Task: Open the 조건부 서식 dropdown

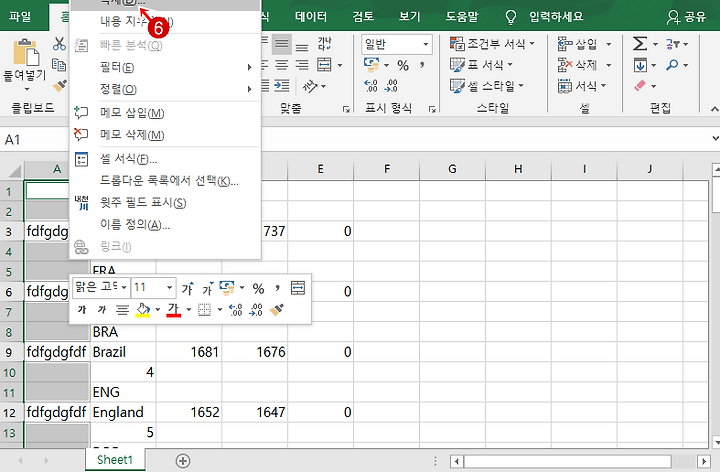Action: pyautogui.click(x=493, y=44)
